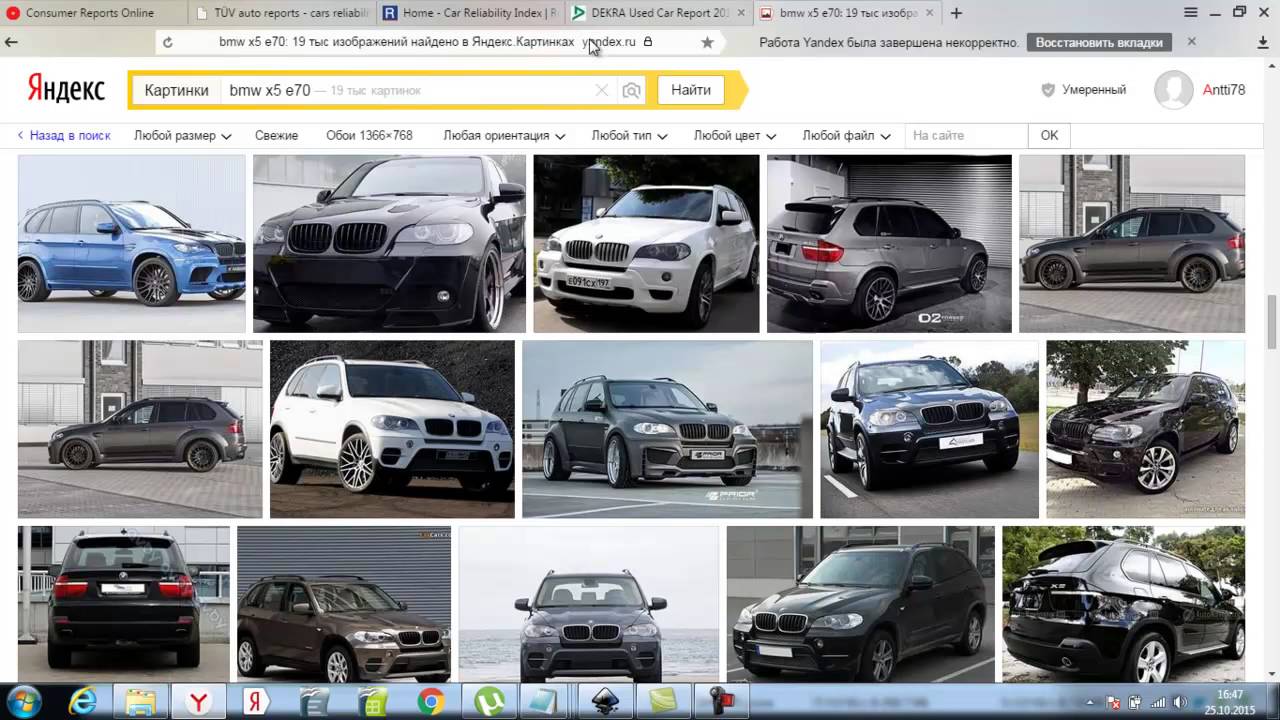The width and height of the screenshot is (1280, 720).
Task: Bookmark page with the star icon
Action: [x=707, y=42]
